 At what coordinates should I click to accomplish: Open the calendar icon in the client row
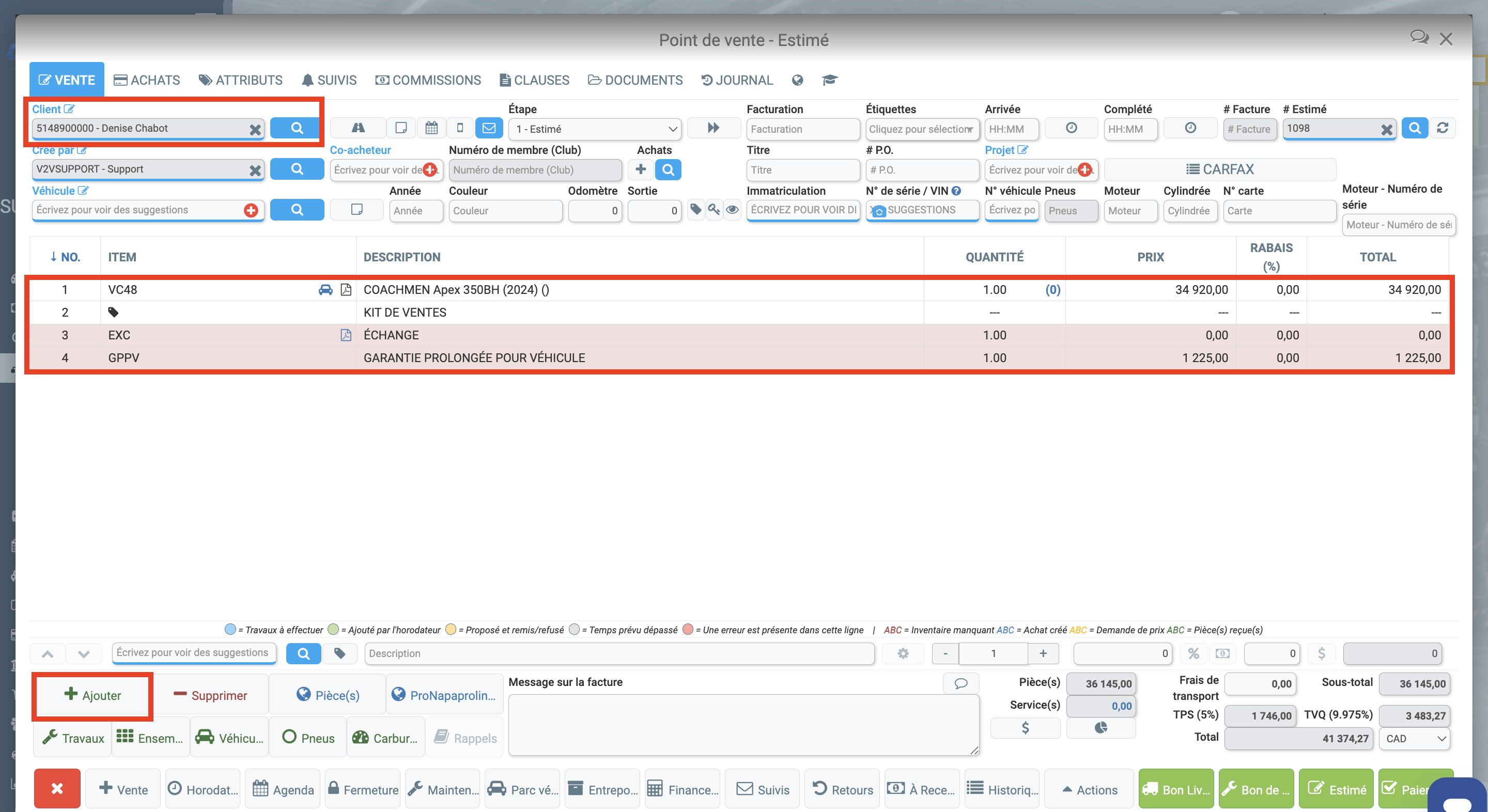click(431, 128)
